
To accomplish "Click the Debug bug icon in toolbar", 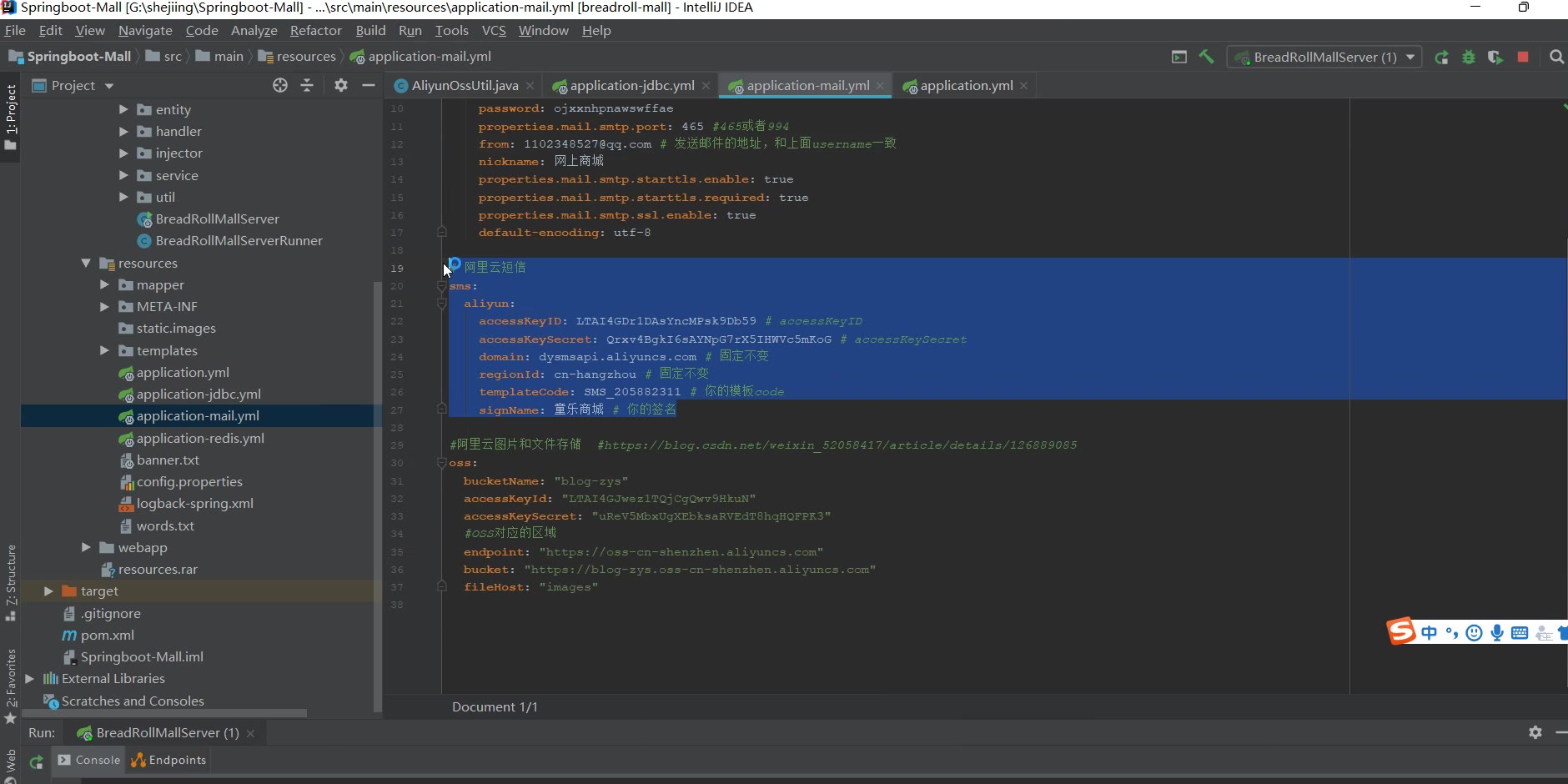I will (x=1469, y=58).
